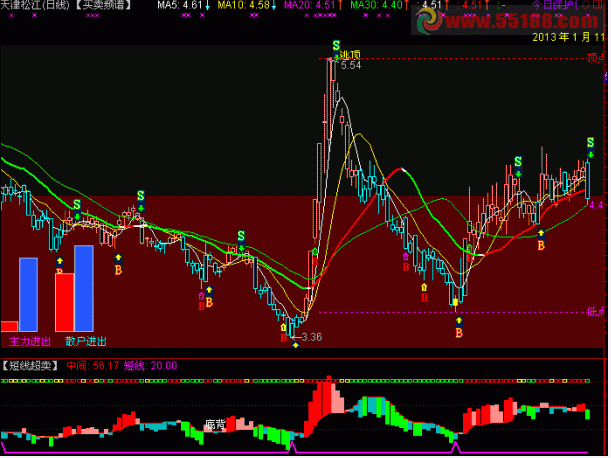Click the tallest red bar in the 短线超卖 histogram

click(x=329, y=394)
